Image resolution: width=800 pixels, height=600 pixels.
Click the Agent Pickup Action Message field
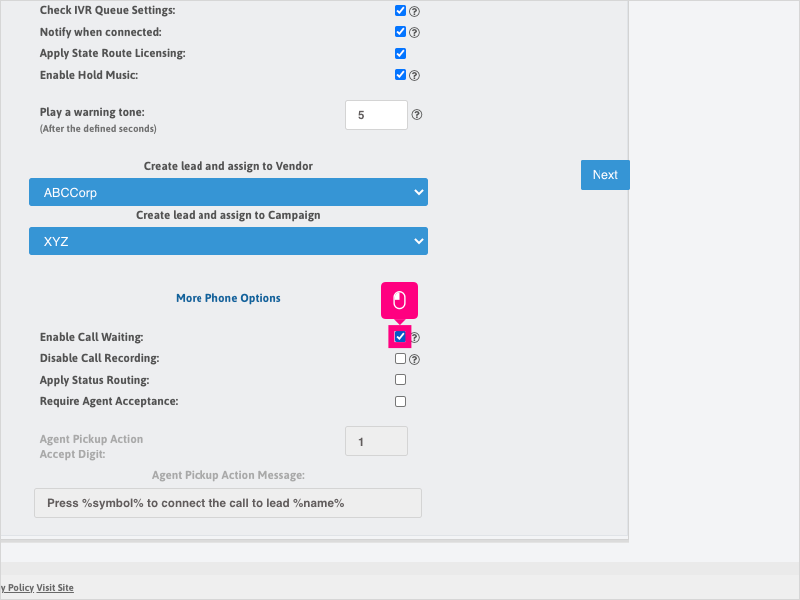(x=228, y=503)
